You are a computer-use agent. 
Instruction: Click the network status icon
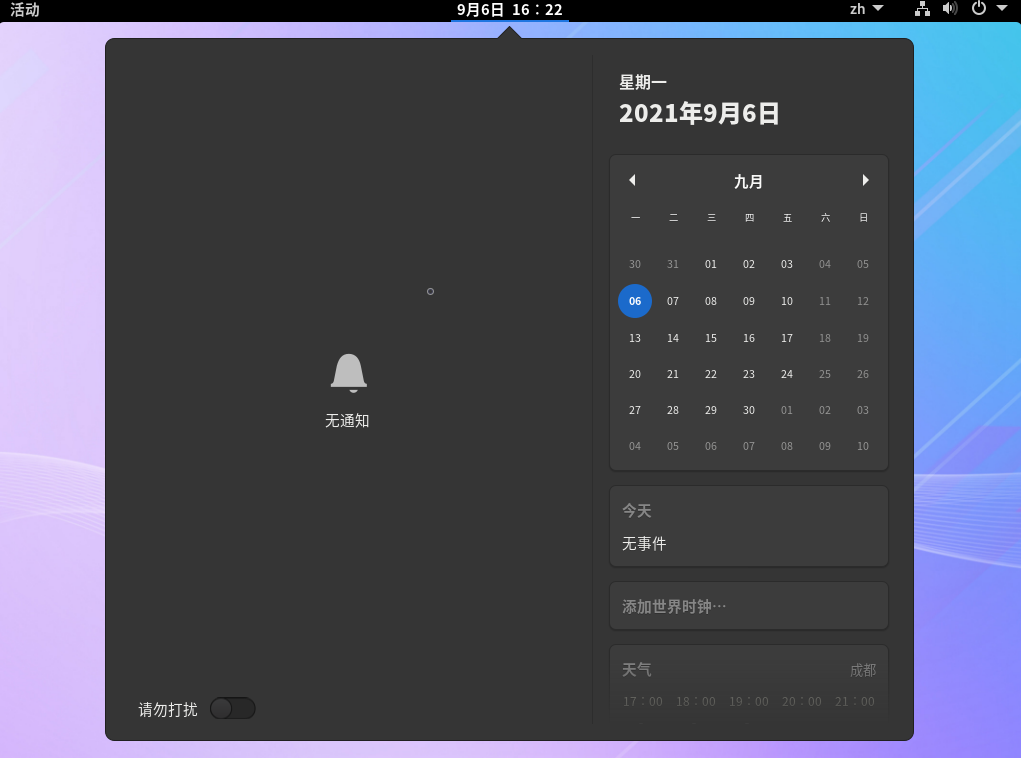tap(922, 9)
